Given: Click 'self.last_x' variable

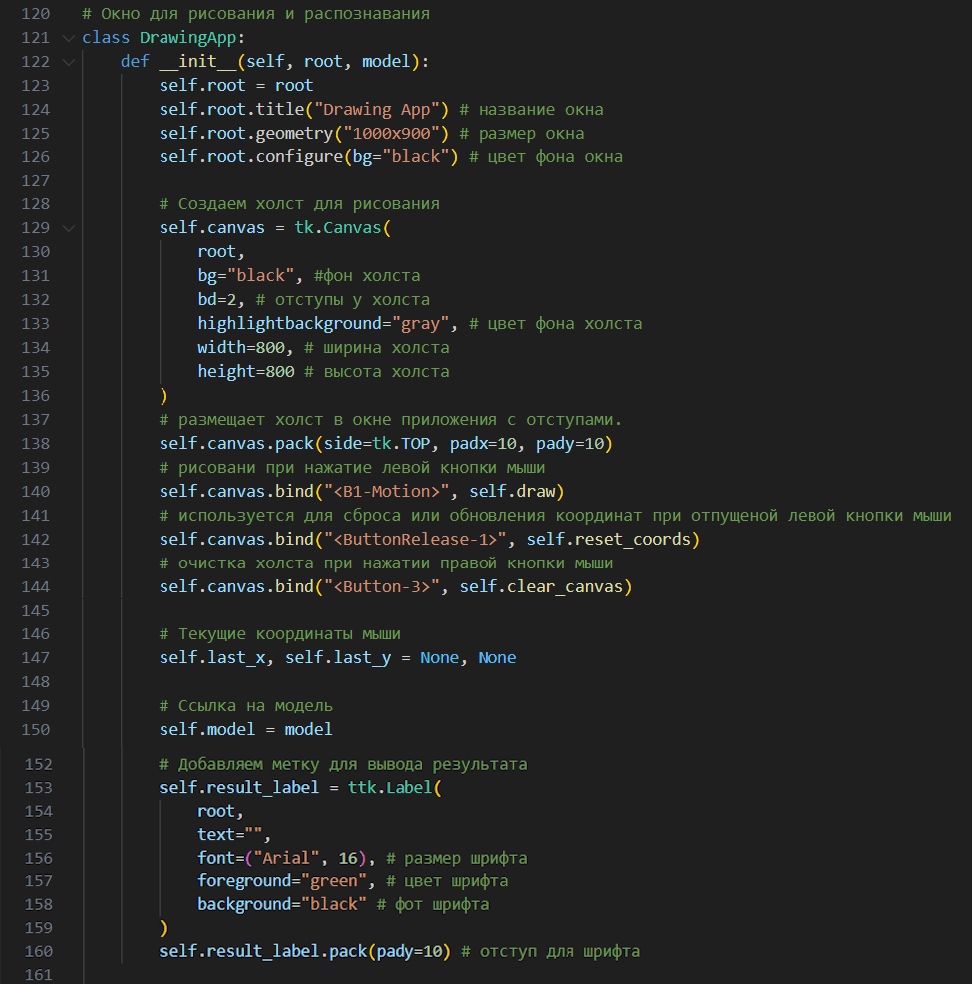Looking at the screenshot, I should (212, 658).
